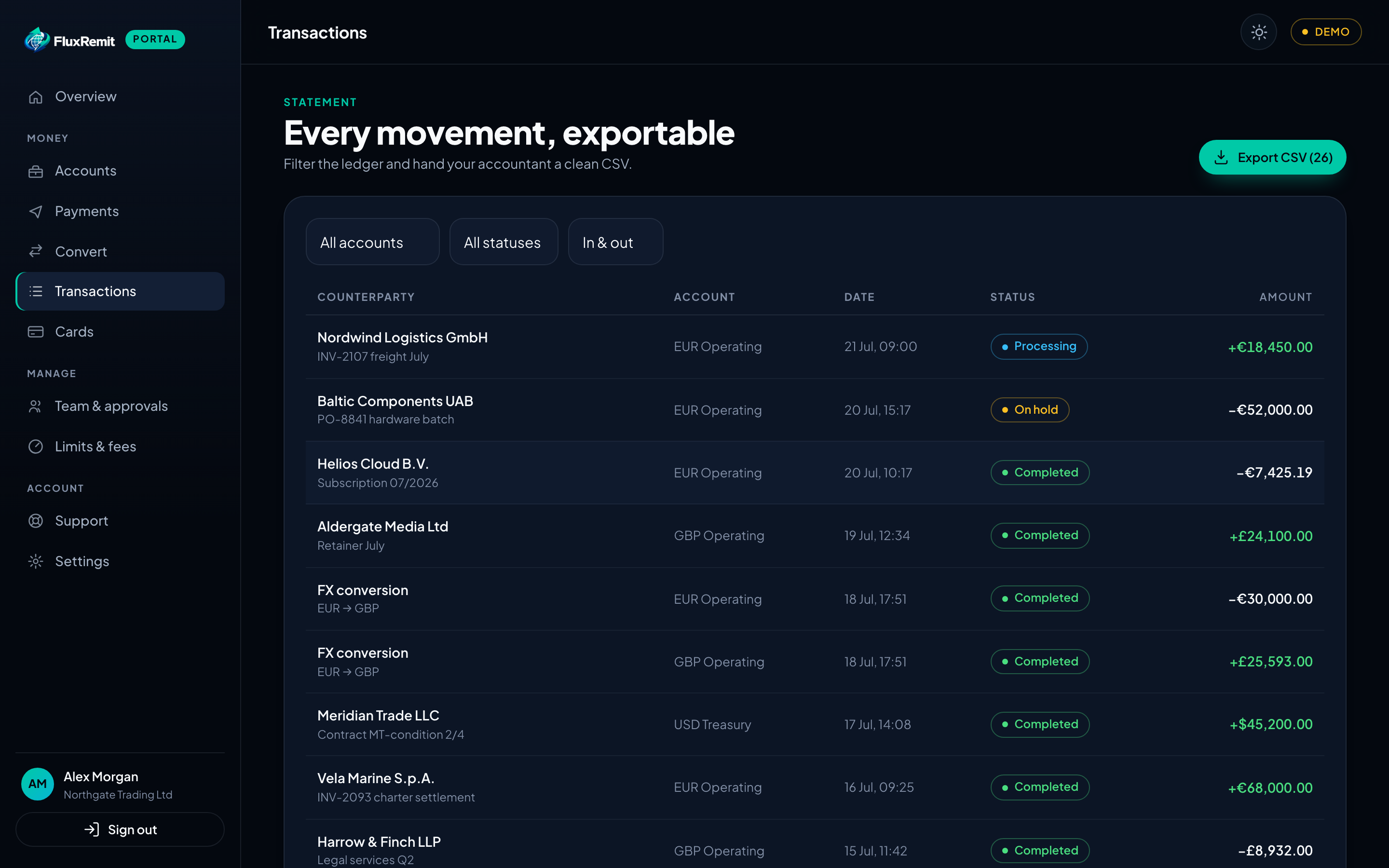Click the Payments paper-plane icon
The image size is (1389, 868).
coord(36,211)
